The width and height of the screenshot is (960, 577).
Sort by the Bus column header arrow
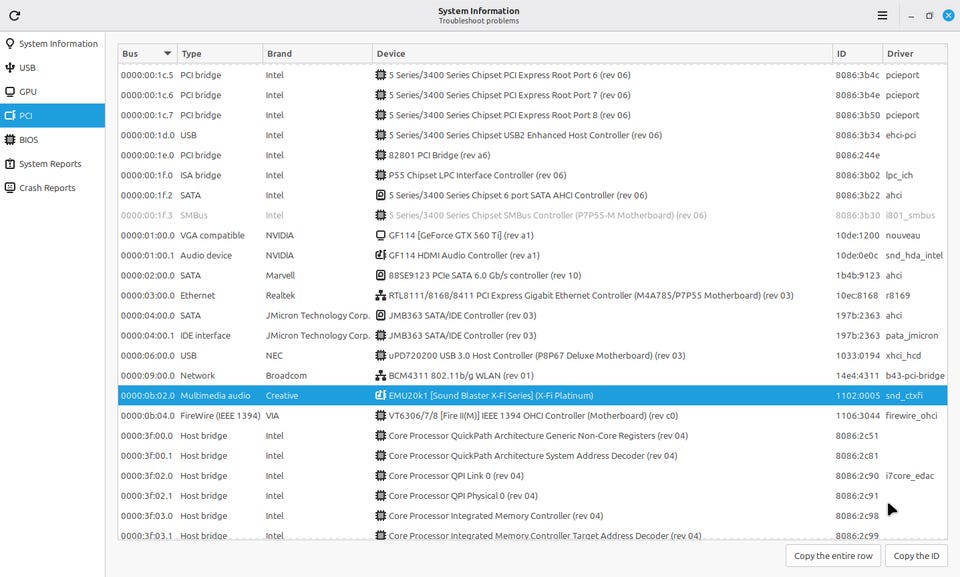click(x=166, y=53)
